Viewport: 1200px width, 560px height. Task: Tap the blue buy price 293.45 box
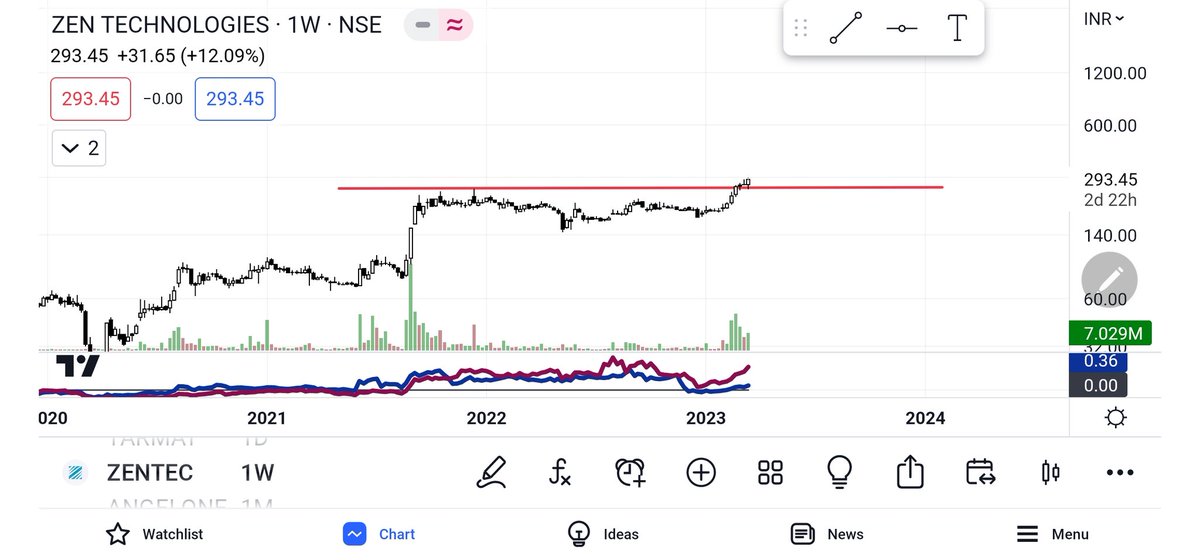coord(235,99)
